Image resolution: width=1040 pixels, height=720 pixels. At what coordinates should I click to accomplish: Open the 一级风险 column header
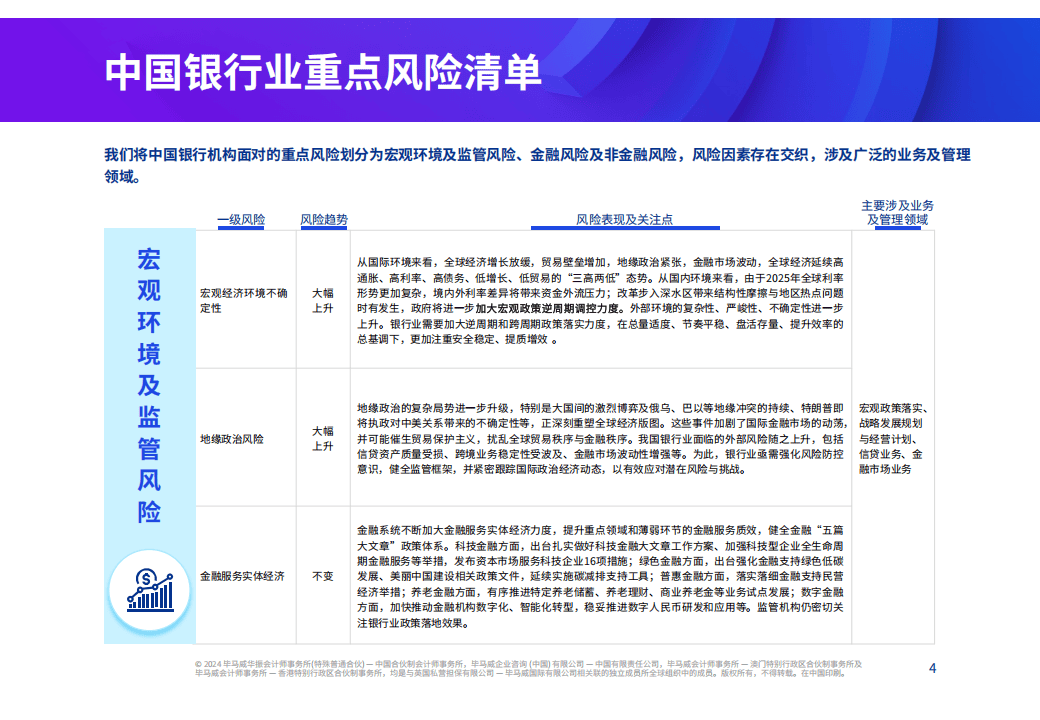tap(240, 218)
